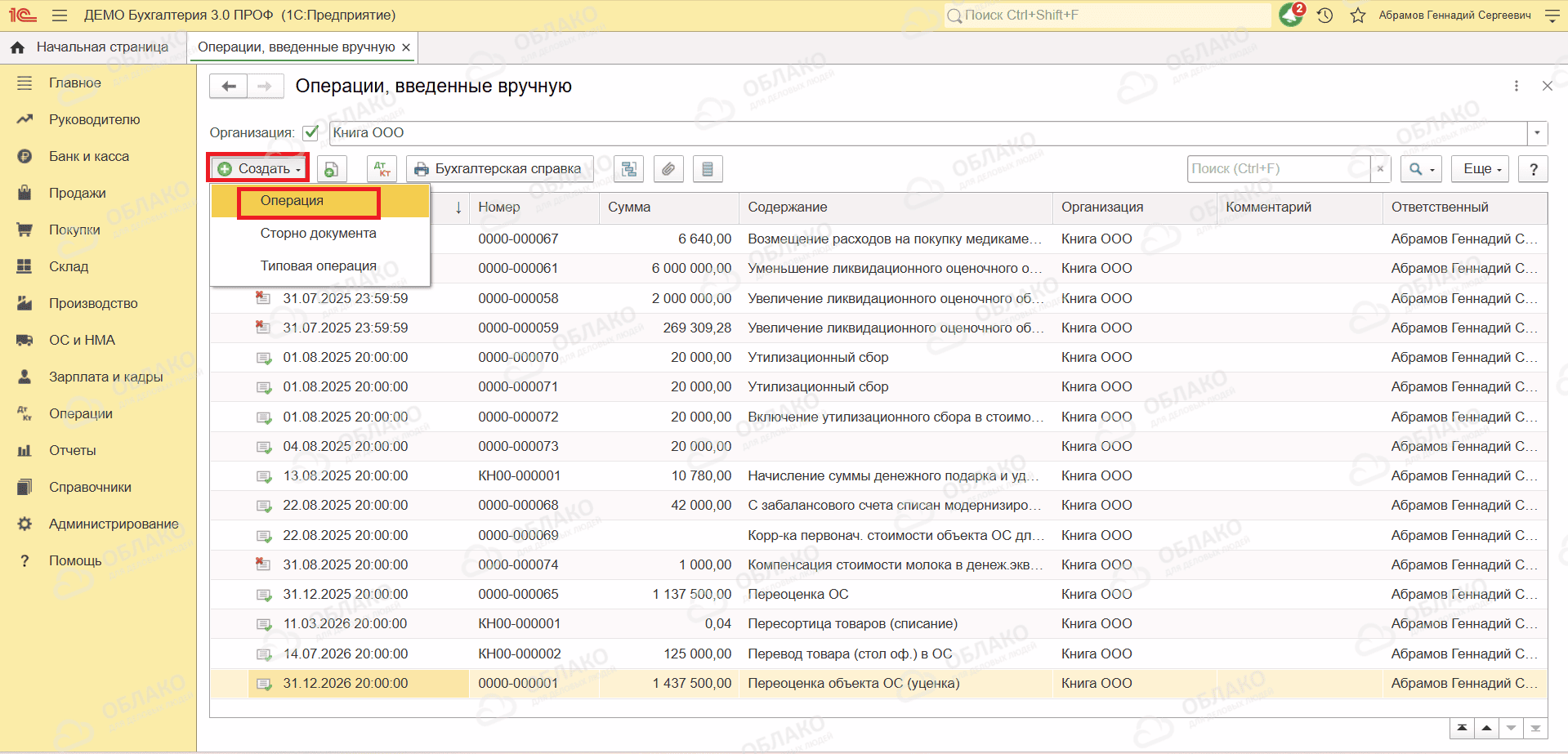Sort by the Сумма column header
The image size is (1568, 754).
(668, 207)
